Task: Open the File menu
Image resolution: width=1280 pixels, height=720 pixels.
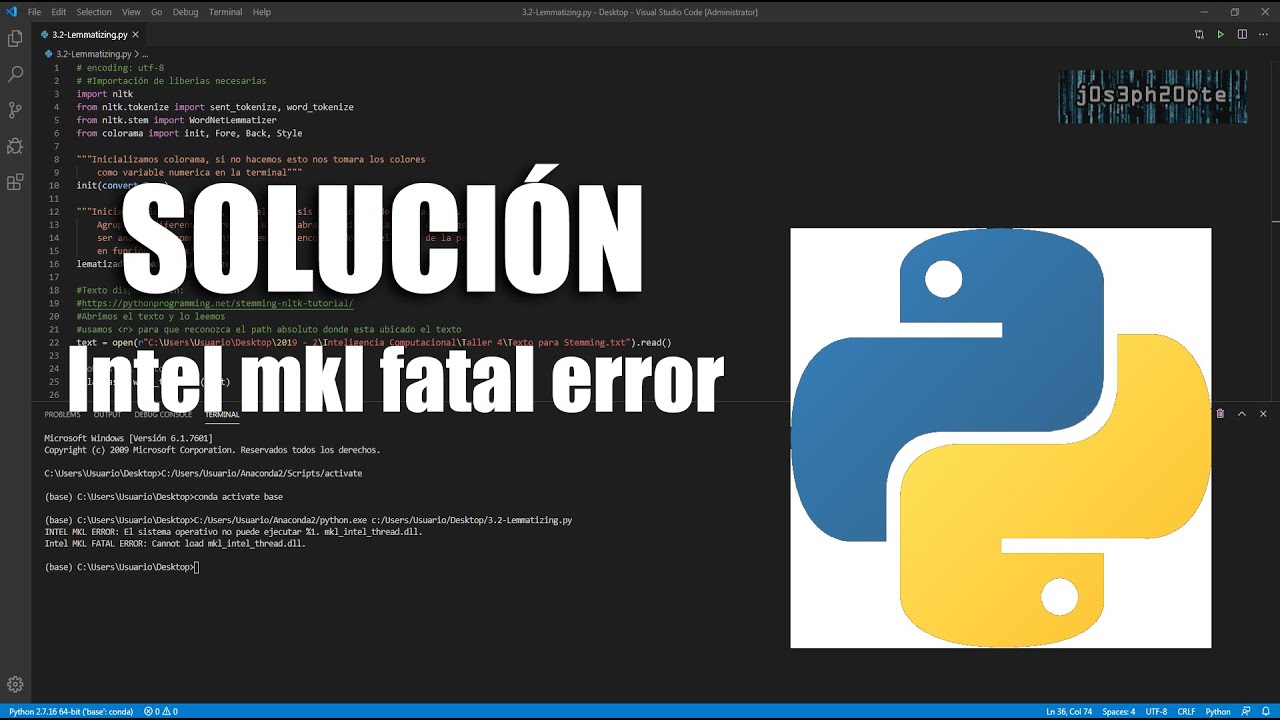Action: [x=35, y=12]
